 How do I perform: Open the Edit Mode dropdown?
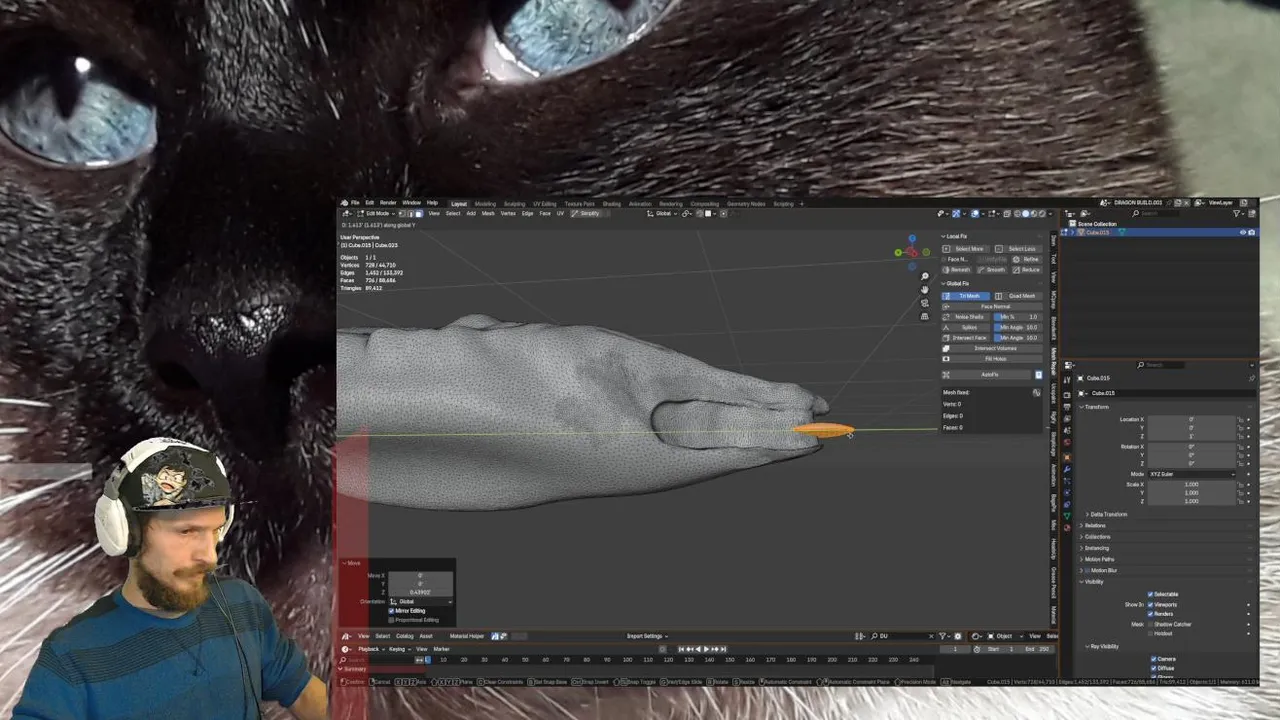point(377,213)
